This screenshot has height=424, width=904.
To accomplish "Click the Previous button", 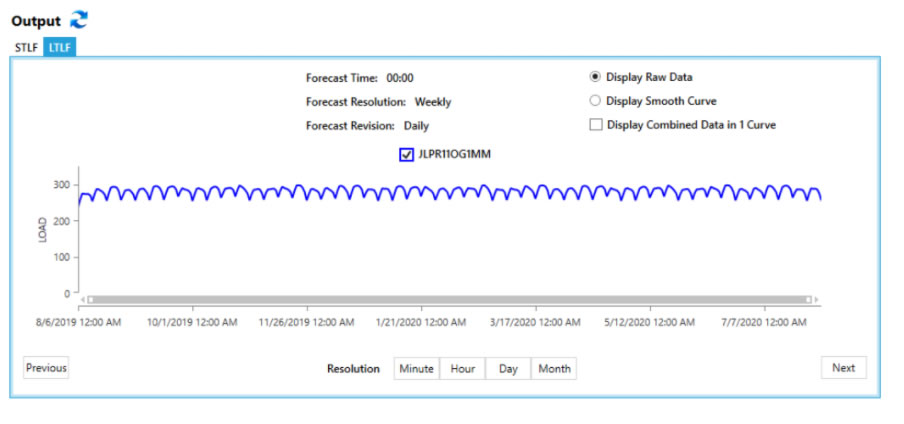I will click(x=46, y=368).
